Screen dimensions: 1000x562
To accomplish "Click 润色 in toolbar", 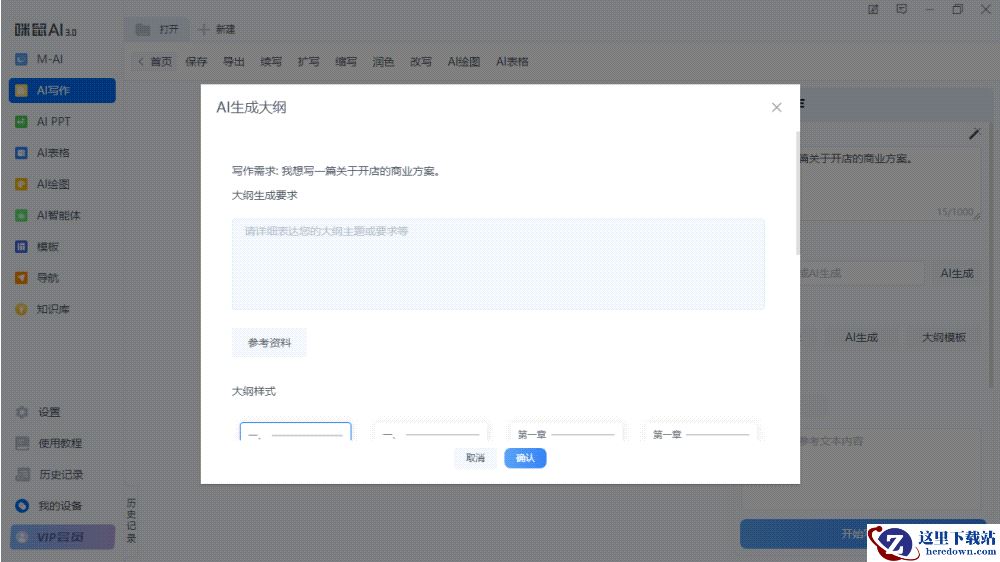I will click(383, 62).
